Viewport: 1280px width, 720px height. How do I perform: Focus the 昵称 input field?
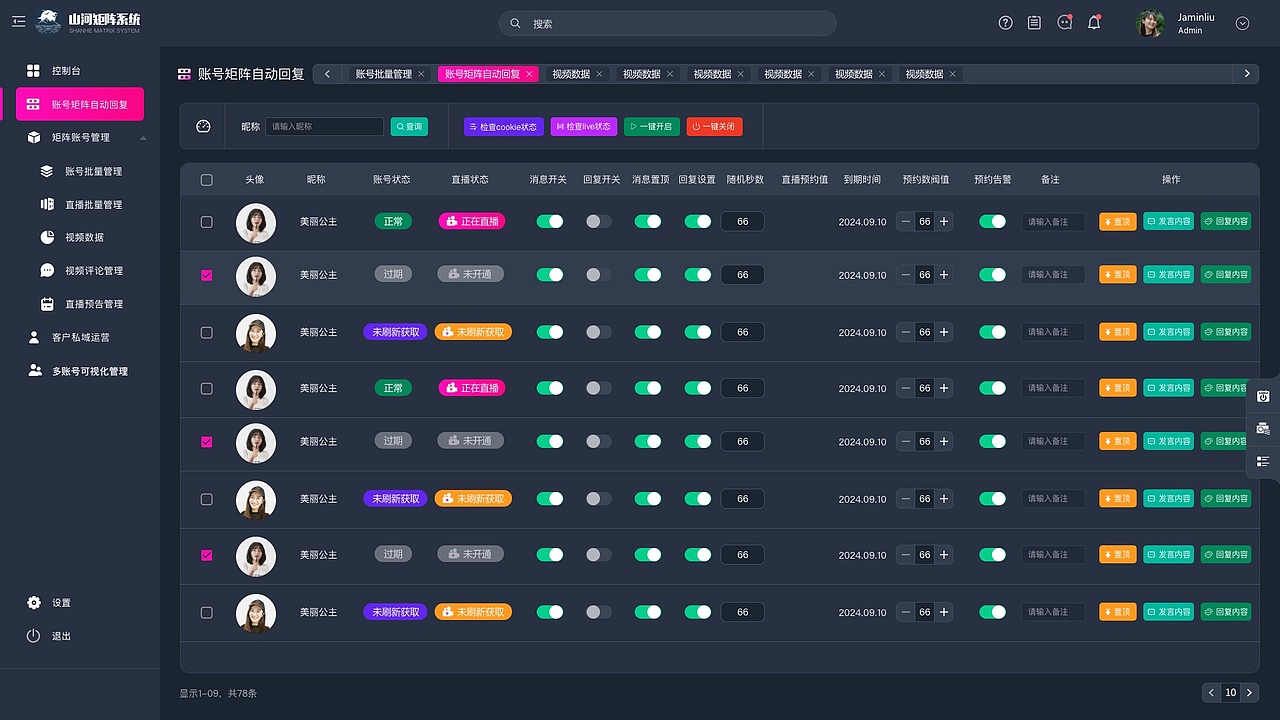point(324,127)
